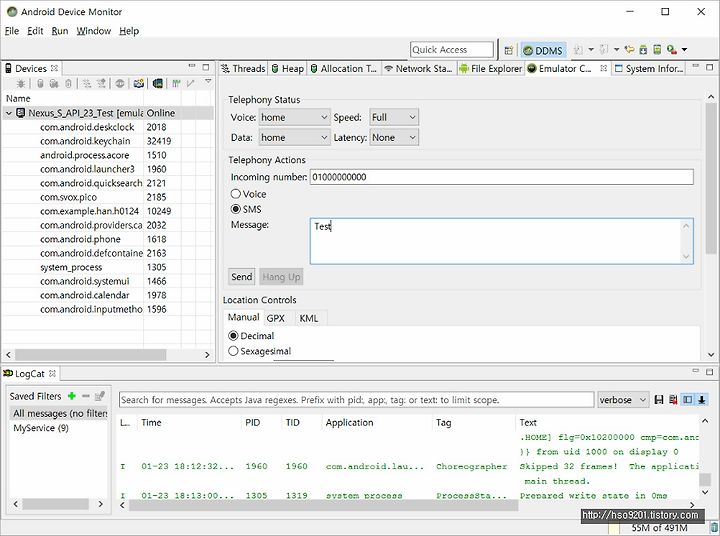This screenshot has height=536, width=720.
Task: Click the run-with-stop green icon in toolbar
Action: (672, 49)
